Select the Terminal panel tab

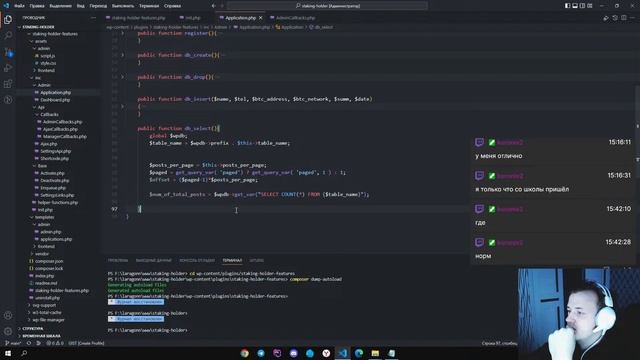pyautogui.click(x=232, y=260)
